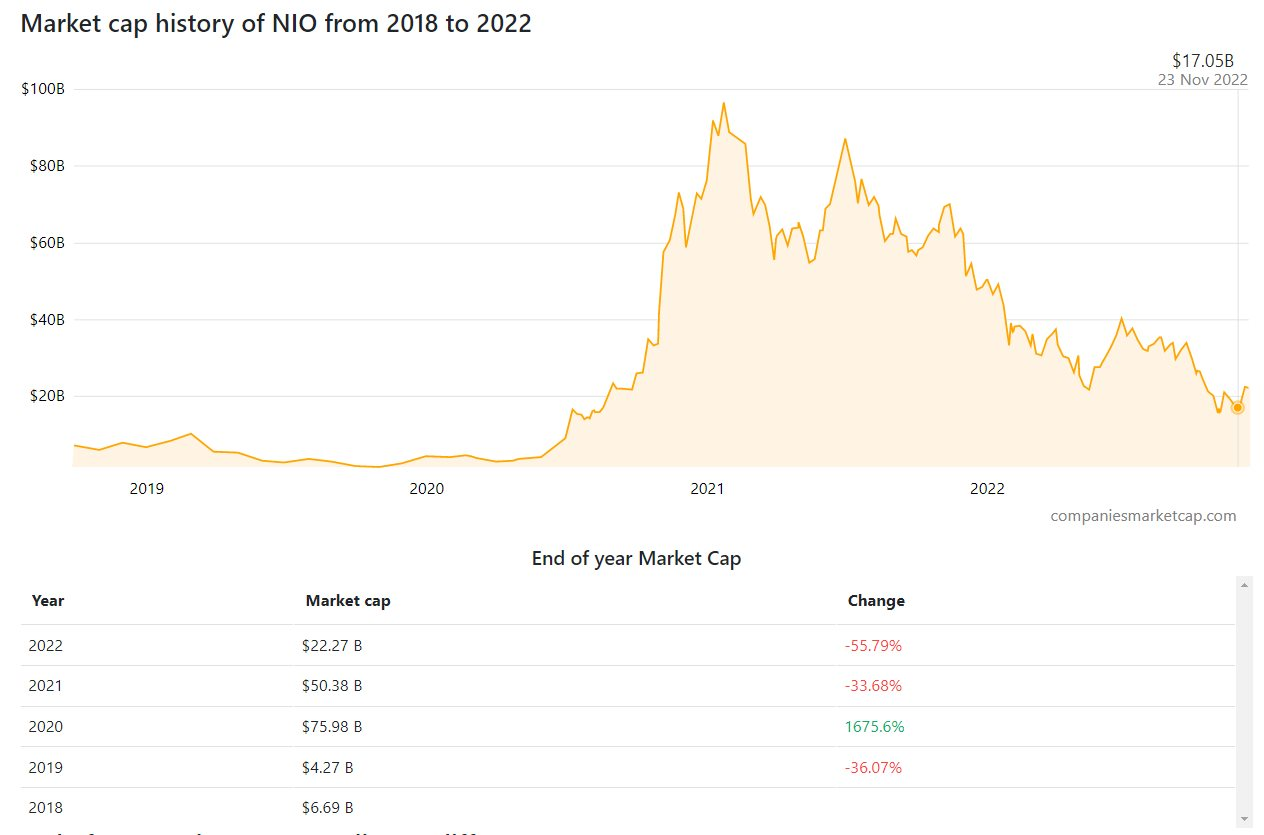The image size is (1264, 835).
Task: Click the -33.68% change value for 2021
Action: pos(873,686)
